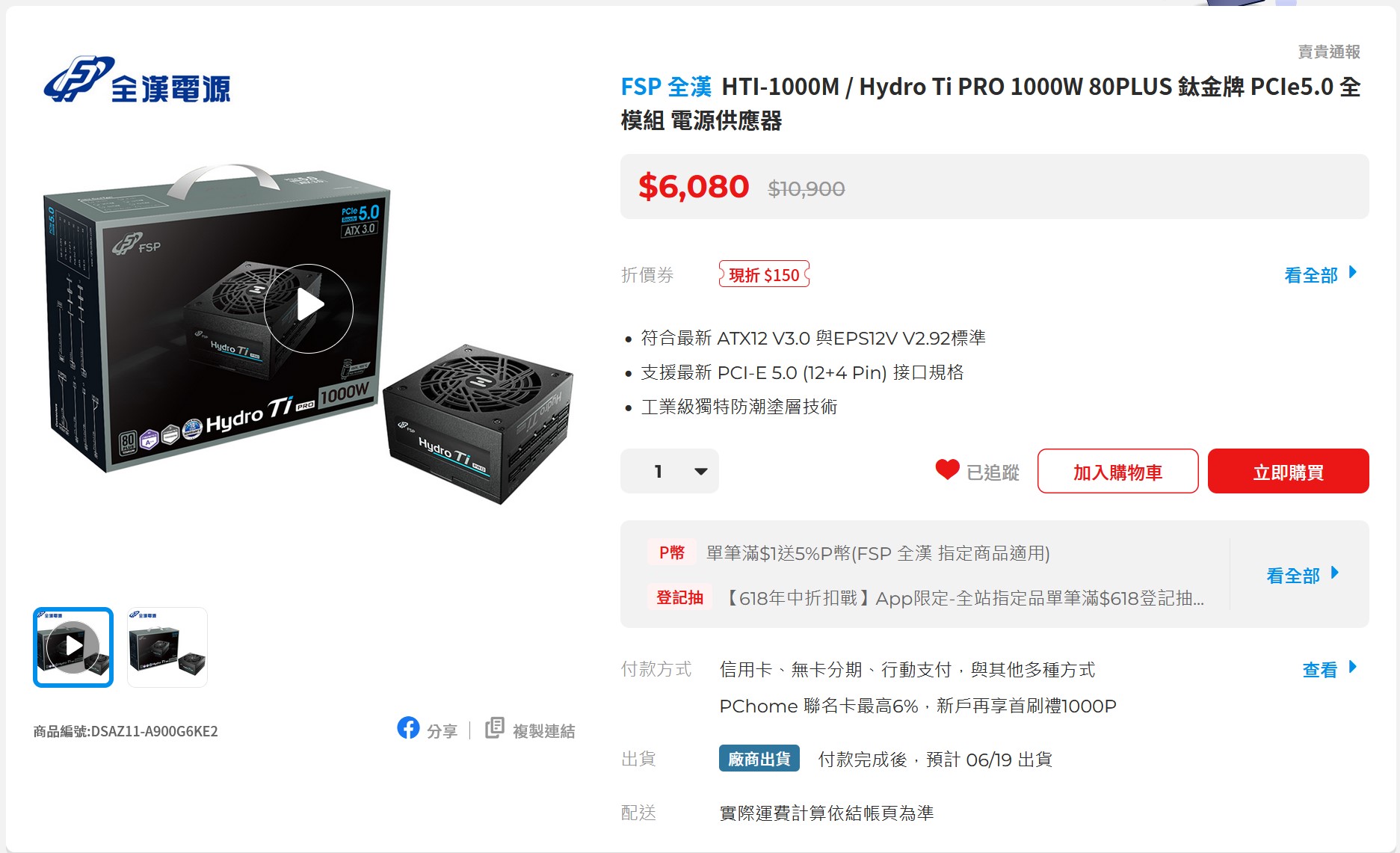Click the P幣 promotion tag
Image resolution: width=1400 pixels, height=853 pixels.
(671, 552)
